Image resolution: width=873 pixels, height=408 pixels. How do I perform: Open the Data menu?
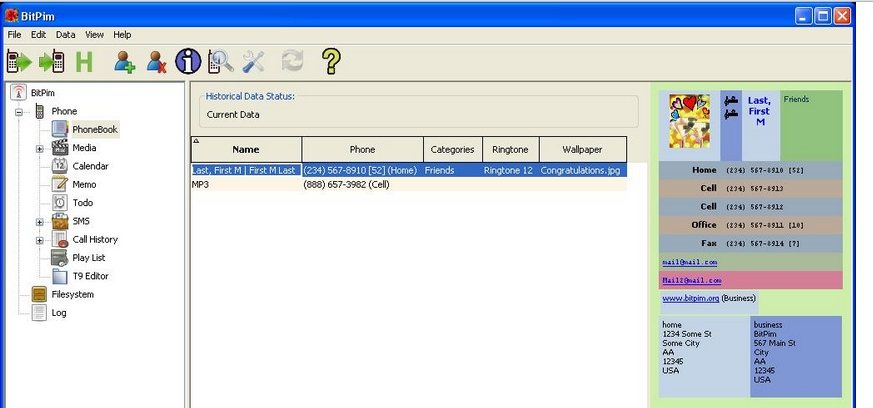65,35
